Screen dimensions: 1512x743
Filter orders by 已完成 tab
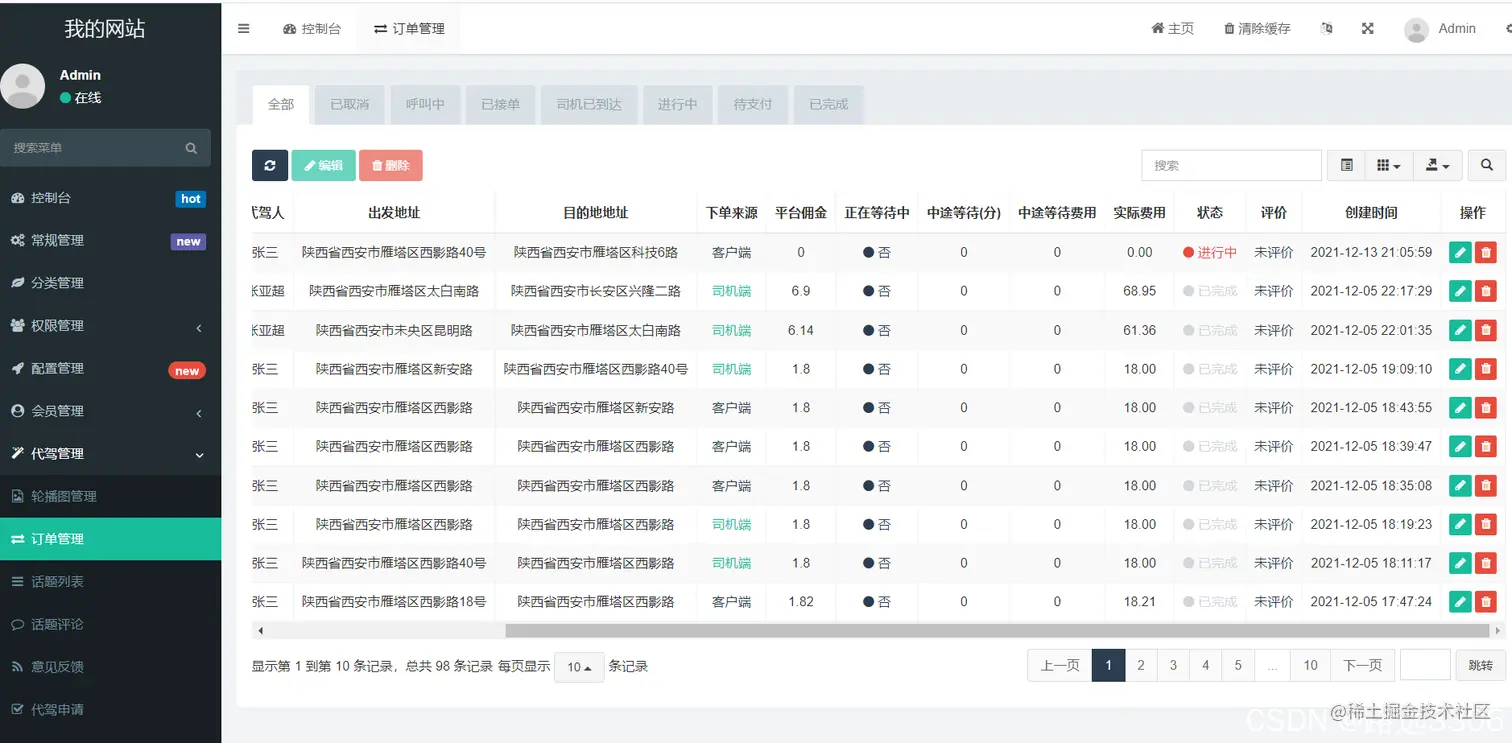(829, 104)
